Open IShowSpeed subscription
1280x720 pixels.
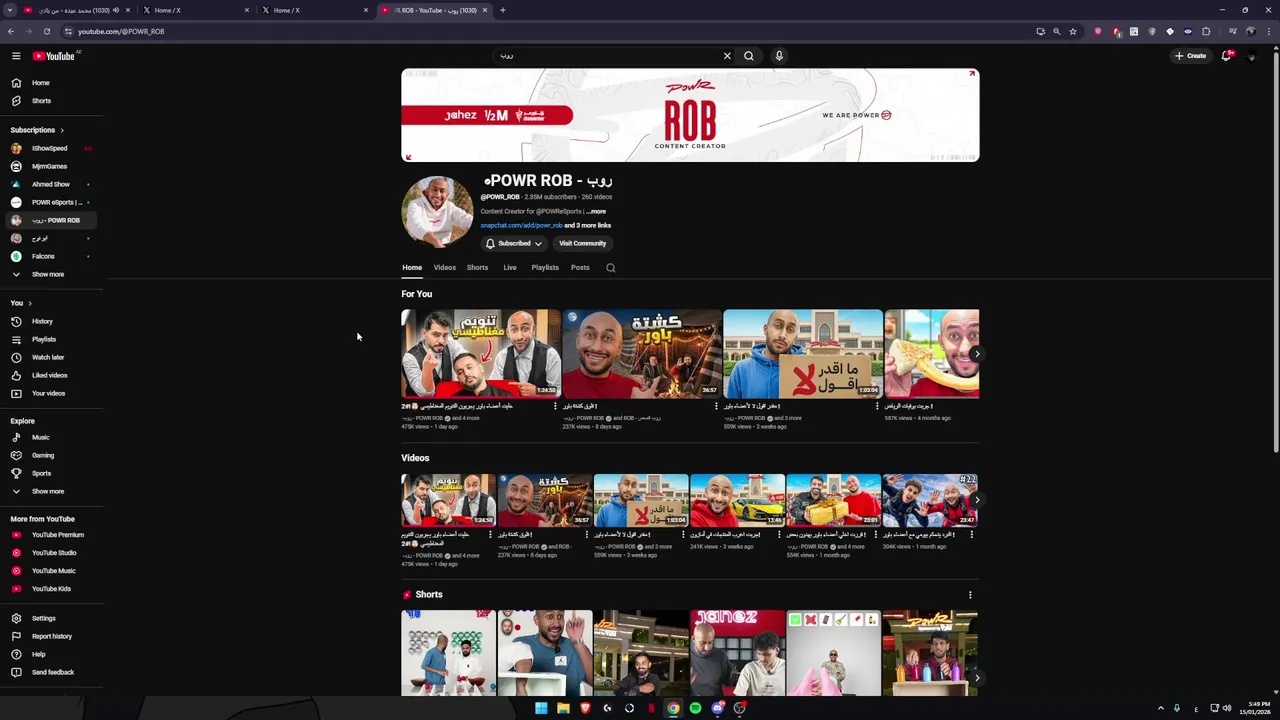[x=52, y=148]
